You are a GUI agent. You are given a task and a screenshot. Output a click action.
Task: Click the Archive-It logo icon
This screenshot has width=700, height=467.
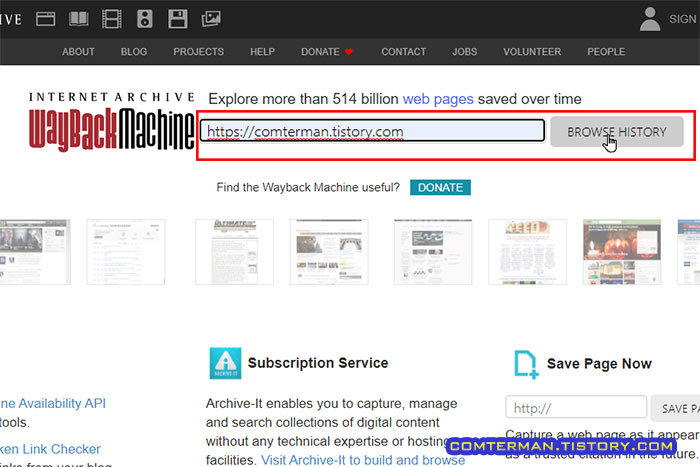tap(225, 363)
